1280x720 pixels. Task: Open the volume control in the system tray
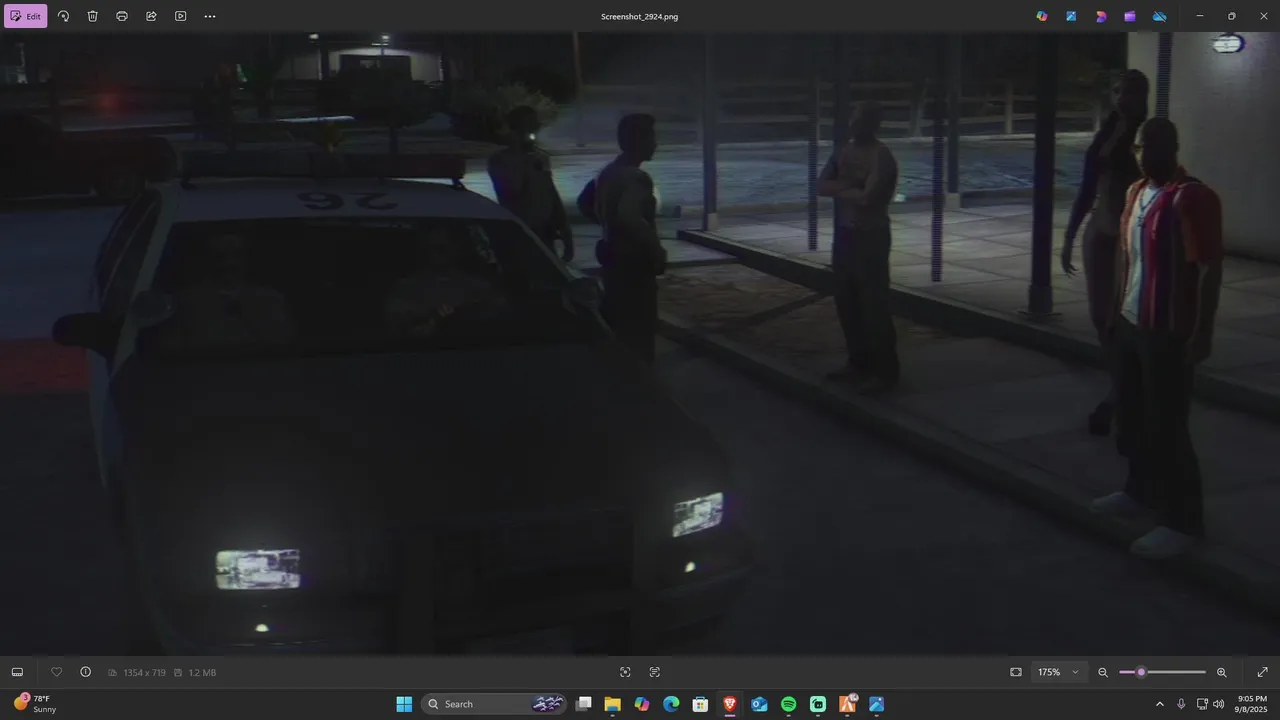(x=1219, y=704)
